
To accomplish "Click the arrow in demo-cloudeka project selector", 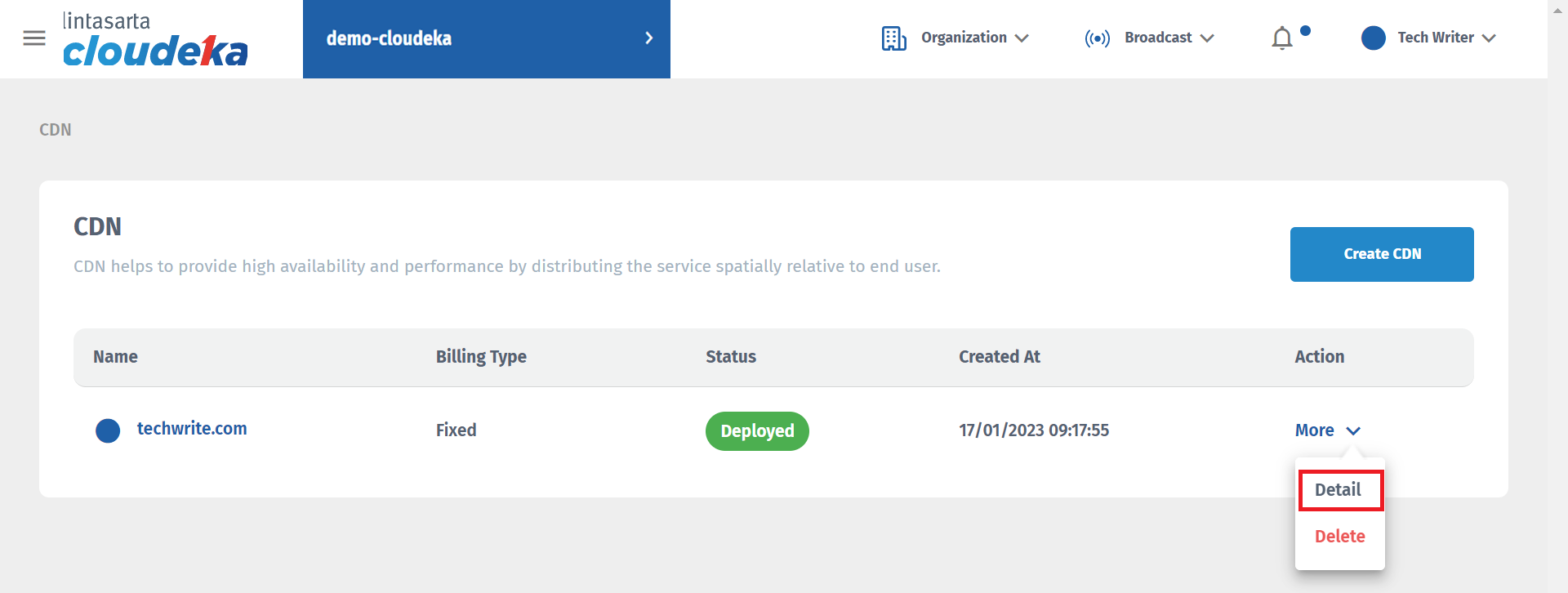I will click(x=648, y=38).
